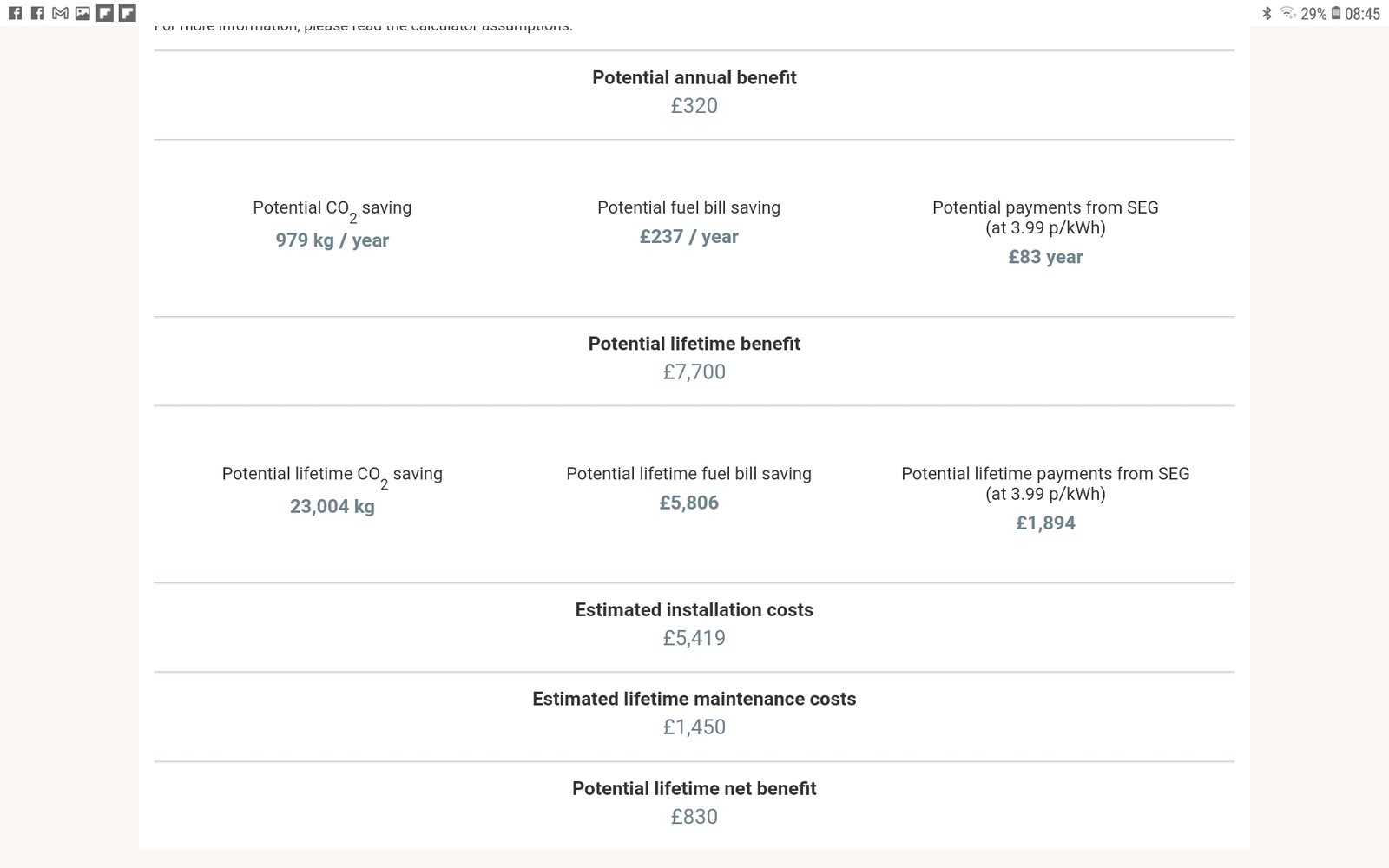Tap the Wi-Fi signal icon
The width and height of the screenshot is (1389, 868).
point(1287,13)
